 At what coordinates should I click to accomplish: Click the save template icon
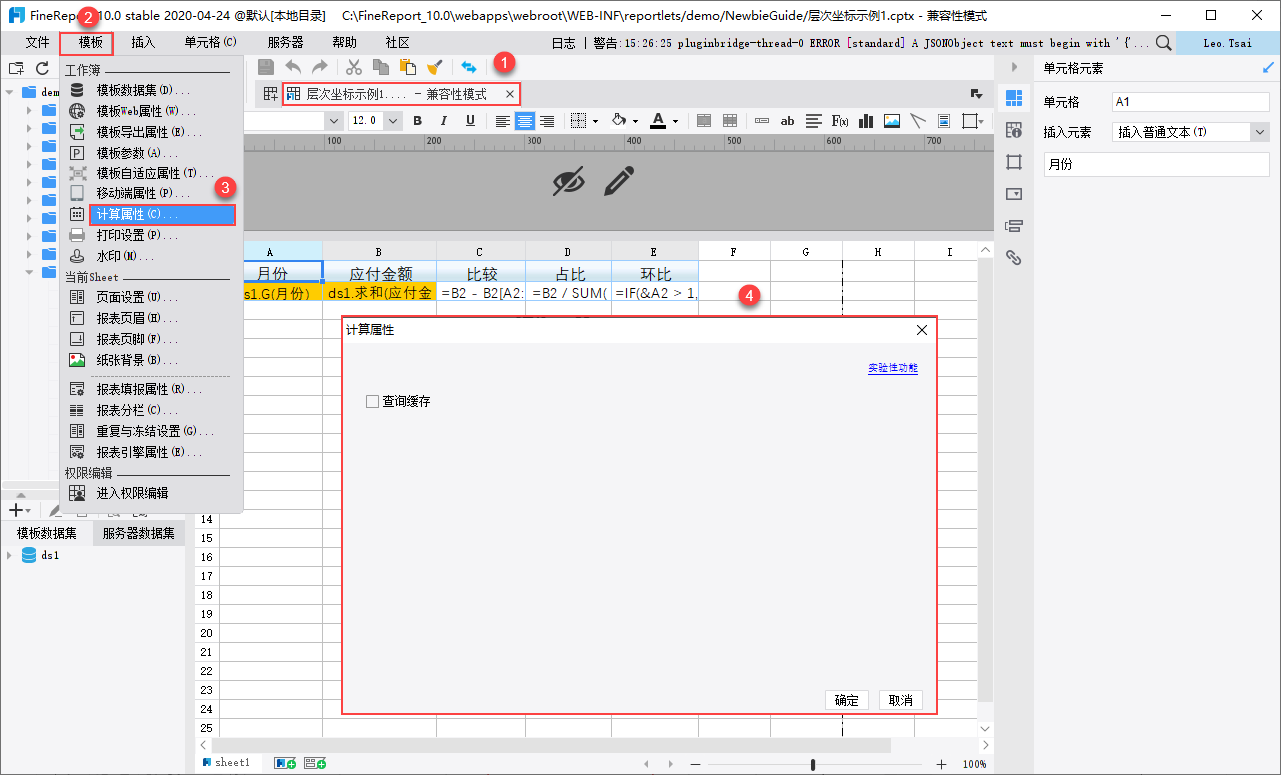266,67
